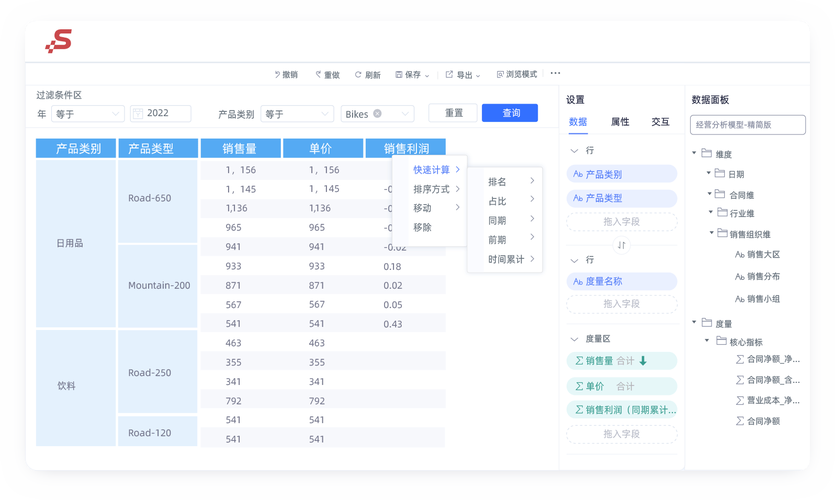Expand the 日期 tree folder
This screenshot has width=835, height=500.
click(x=709, y=173)
